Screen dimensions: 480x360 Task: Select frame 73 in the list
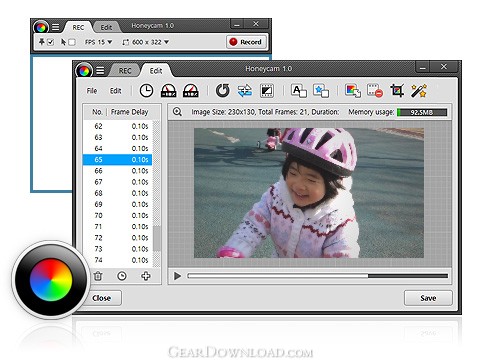tap(118, 249)
